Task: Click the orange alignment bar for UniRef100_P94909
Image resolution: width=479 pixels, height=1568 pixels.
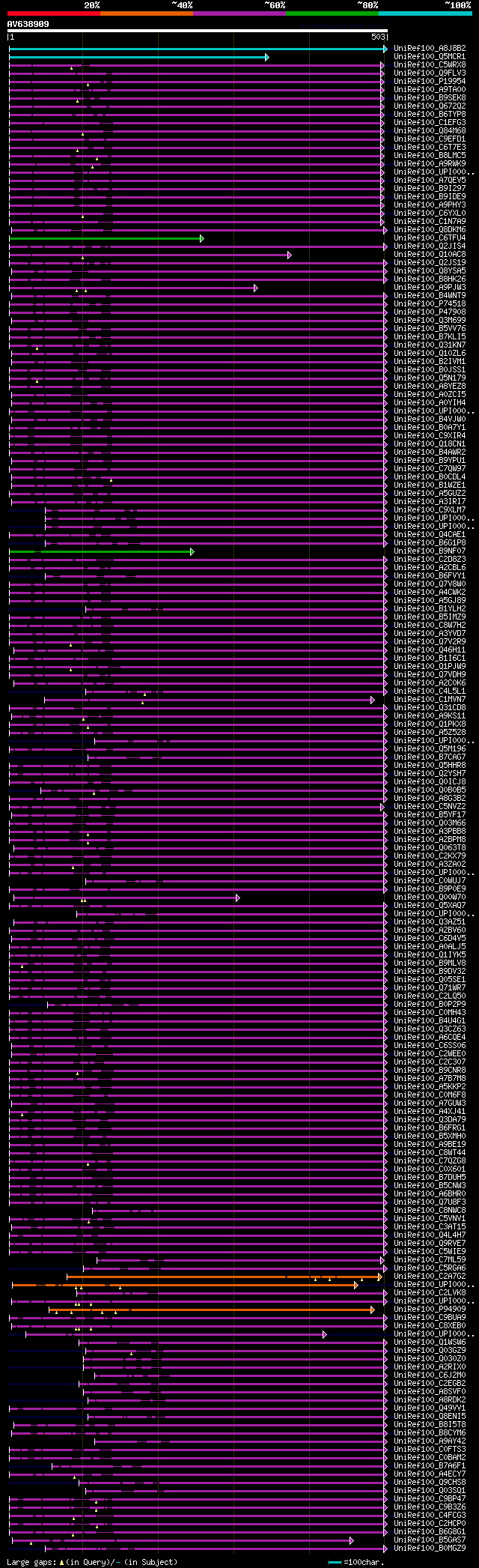Action: click(x=211, y=1310)
